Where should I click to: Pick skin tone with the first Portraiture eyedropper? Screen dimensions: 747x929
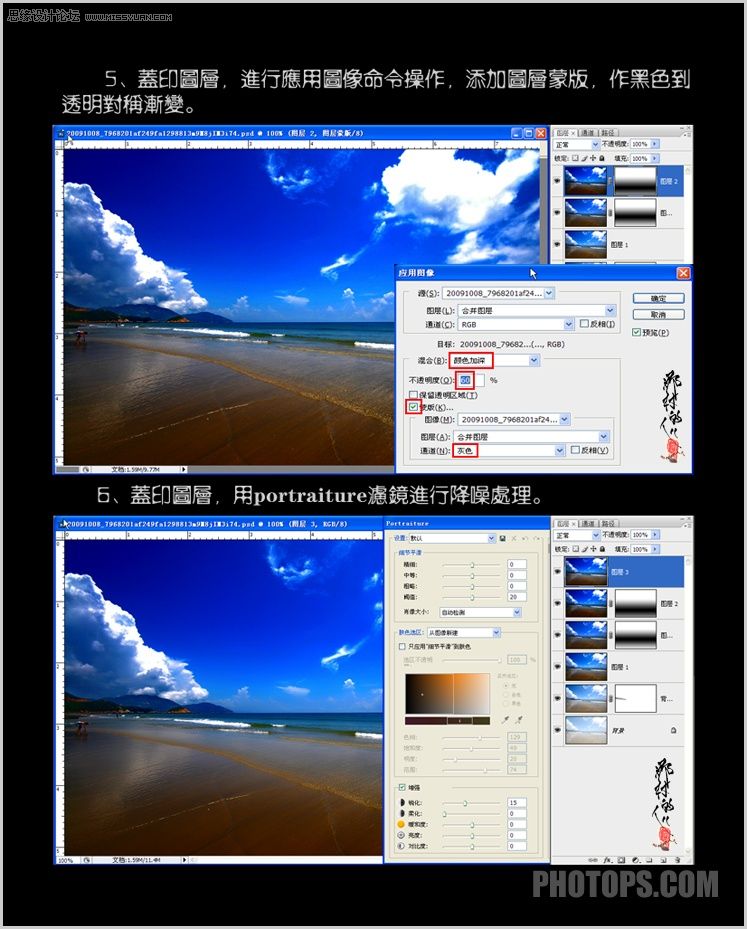pyautogui.click(x=505, y=719)
